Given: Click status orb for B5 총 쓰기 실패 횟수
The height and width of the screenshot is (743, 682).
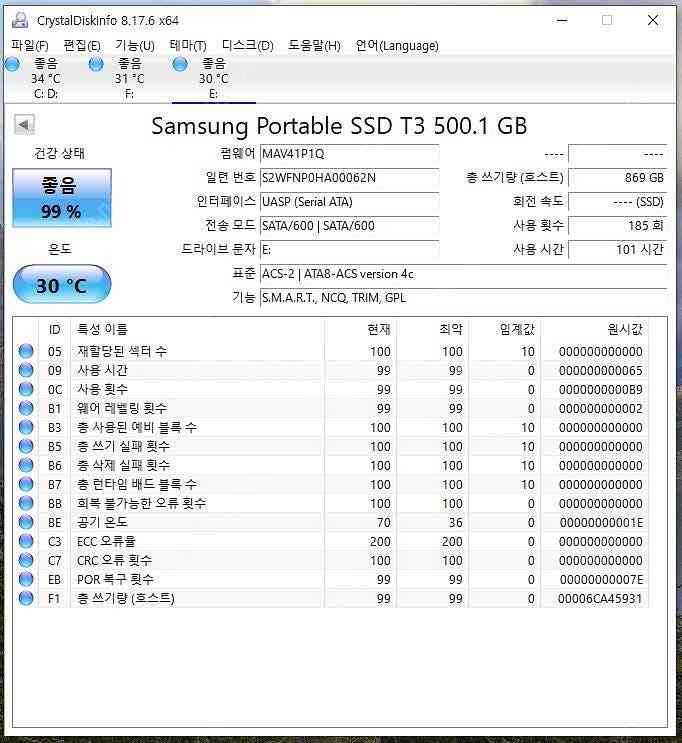Looking at the screenshot, I should [26, 446].
